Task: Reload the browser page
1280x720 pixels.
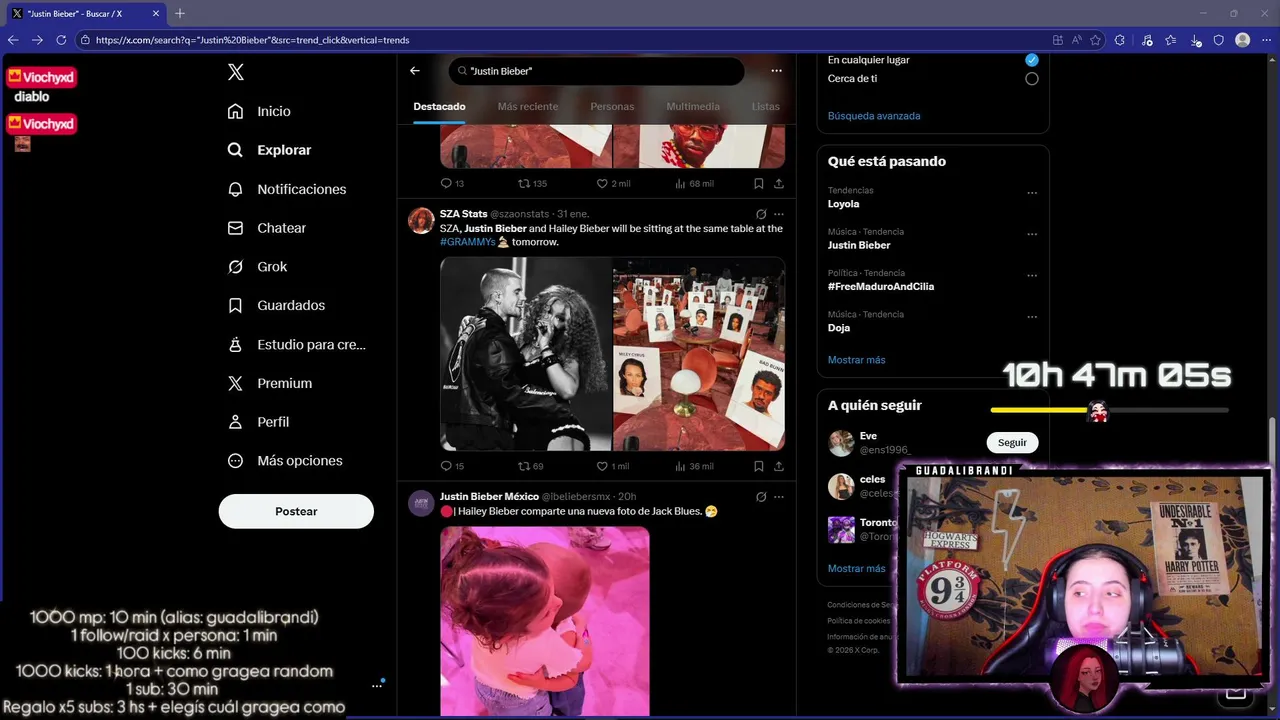Action: tap(61, 40)
